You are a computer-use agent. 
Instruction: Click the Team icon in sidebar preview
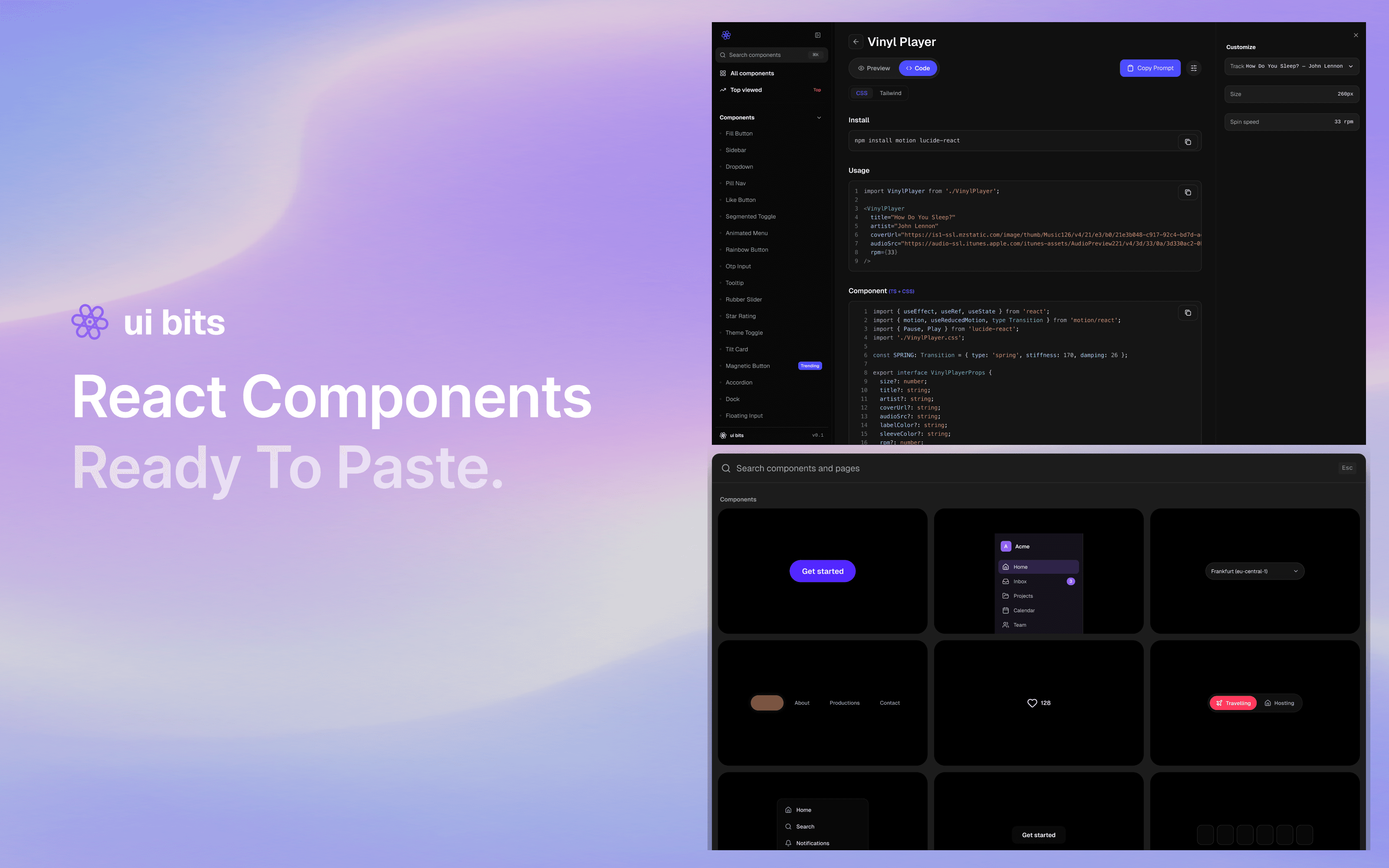[x=1006, y=625]
